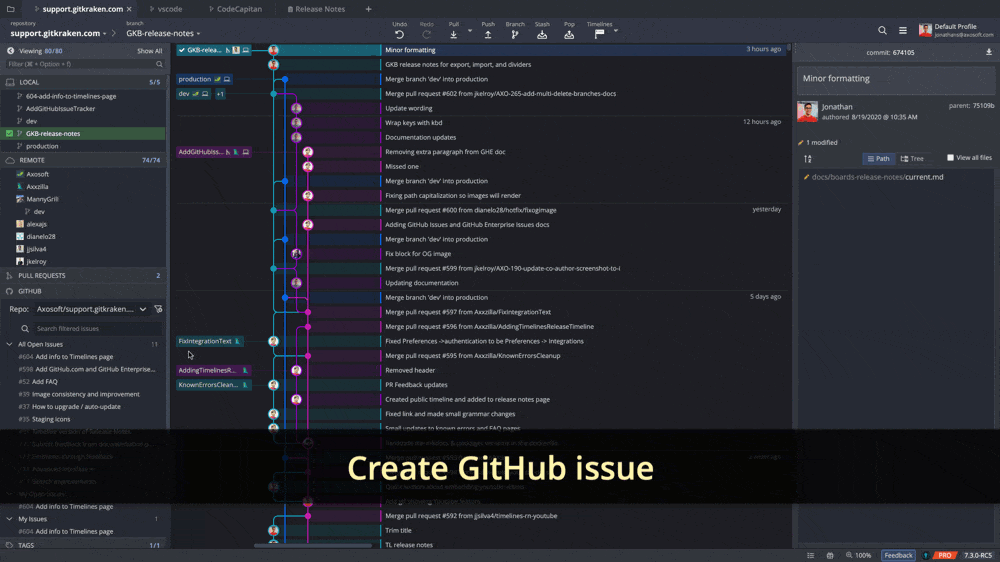The width and height of the screenshot is (1000, 562).
Task: Open the hamburger menu icon
Action: coord(902,31)
